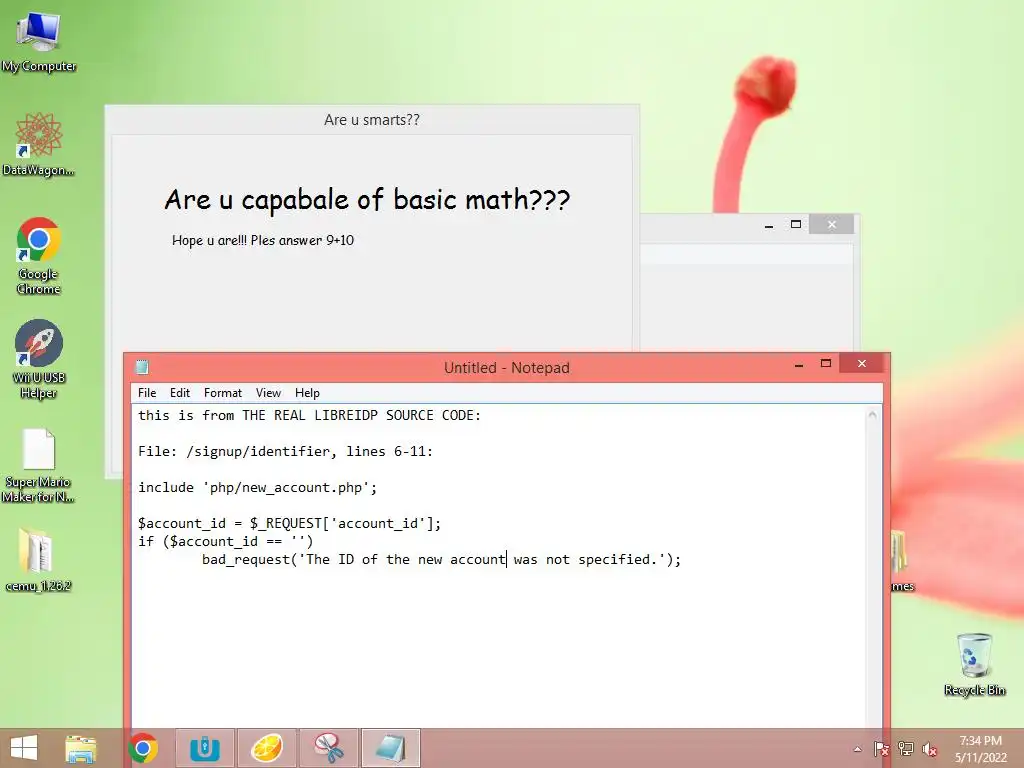Select the partially hidden desktop folder icon
The height and width of the screenshot is (768, 1024).
902,562
